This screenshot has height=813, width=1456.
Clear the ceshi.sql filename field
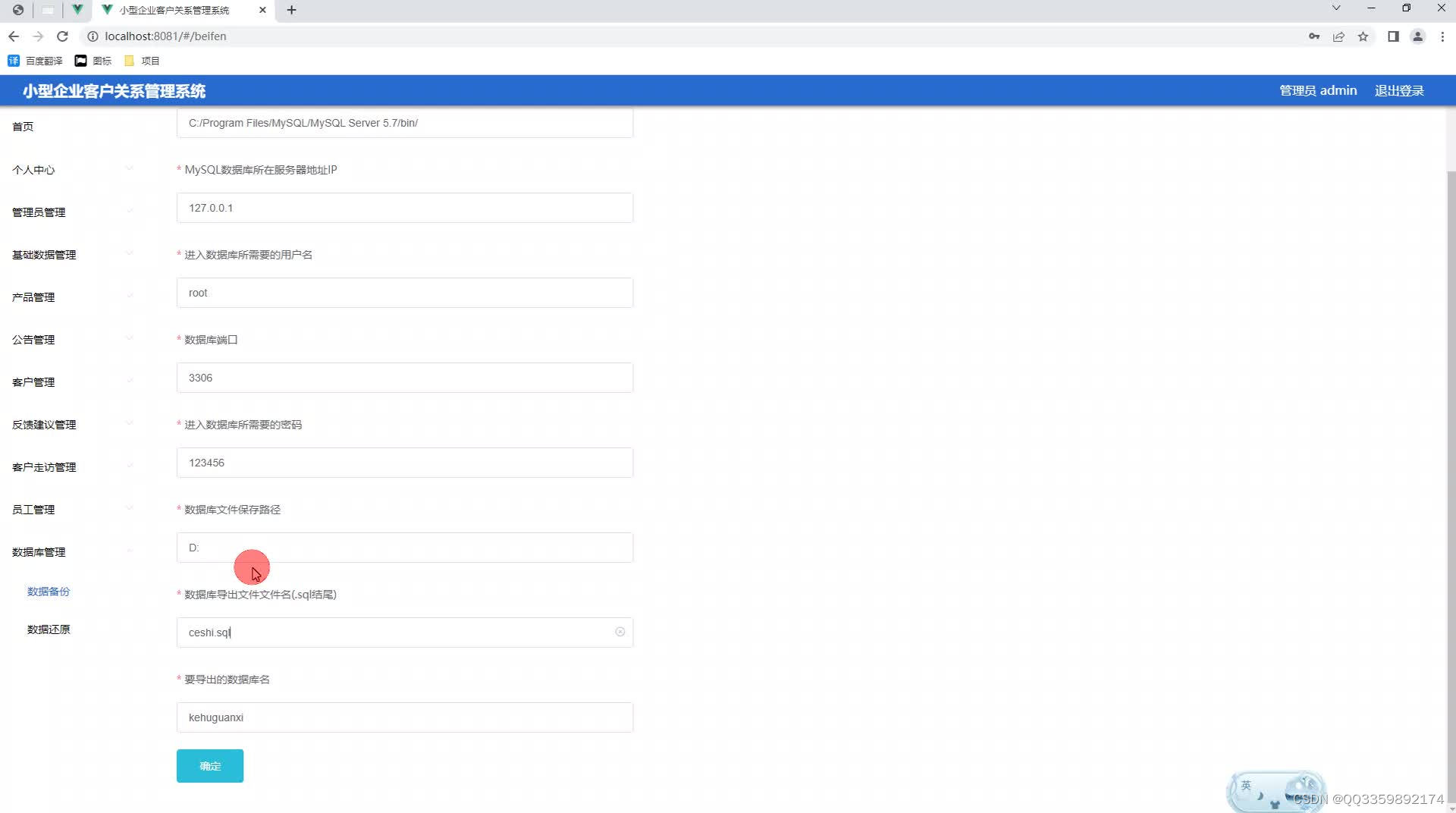click(x=620, y=632)
